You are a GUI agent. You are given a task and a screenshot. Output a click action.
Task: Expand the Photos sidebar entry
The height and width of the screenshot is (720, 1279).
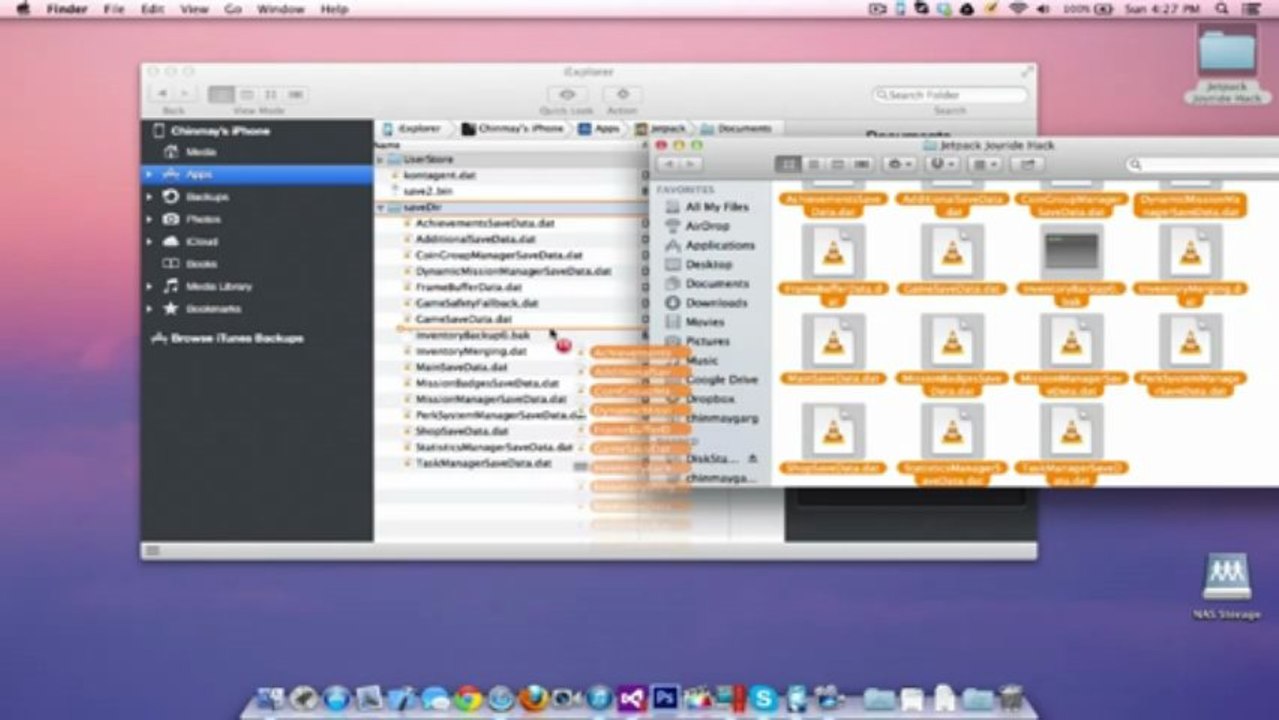click(149, 219)
